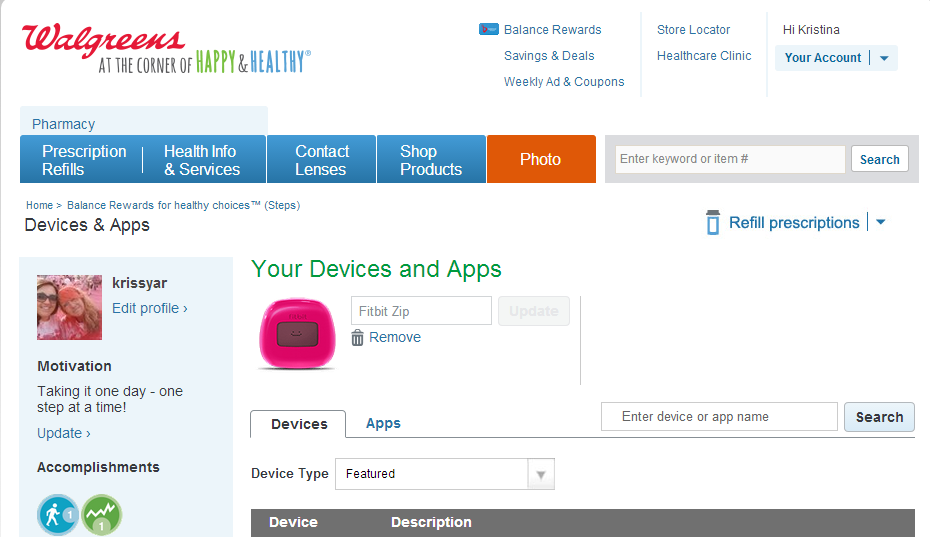930x537 pixels.
Task: Click the Store Locator link
Action: [693, 30]
